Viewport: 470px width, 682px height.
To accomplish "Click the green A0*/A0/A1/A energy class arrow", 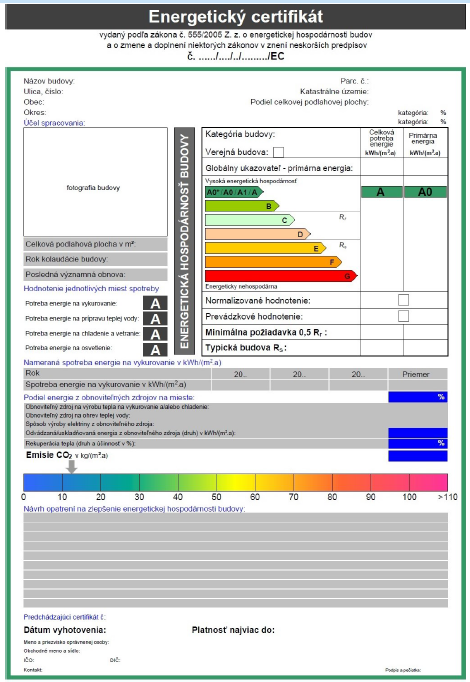I will pyautogui.click(x=234, y=192).
